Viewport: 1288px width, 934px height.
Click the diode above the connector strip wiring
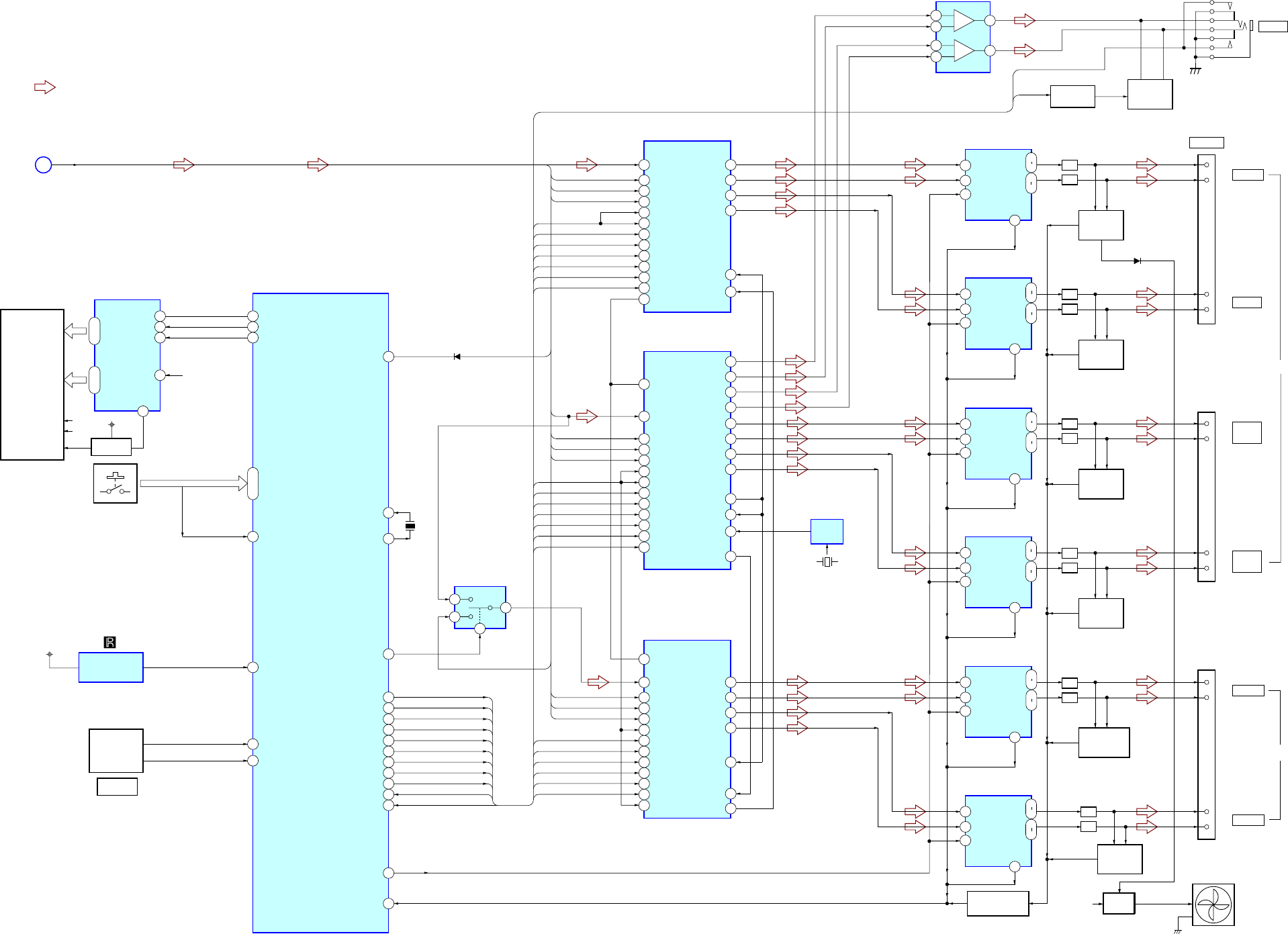click(1137, 261)
